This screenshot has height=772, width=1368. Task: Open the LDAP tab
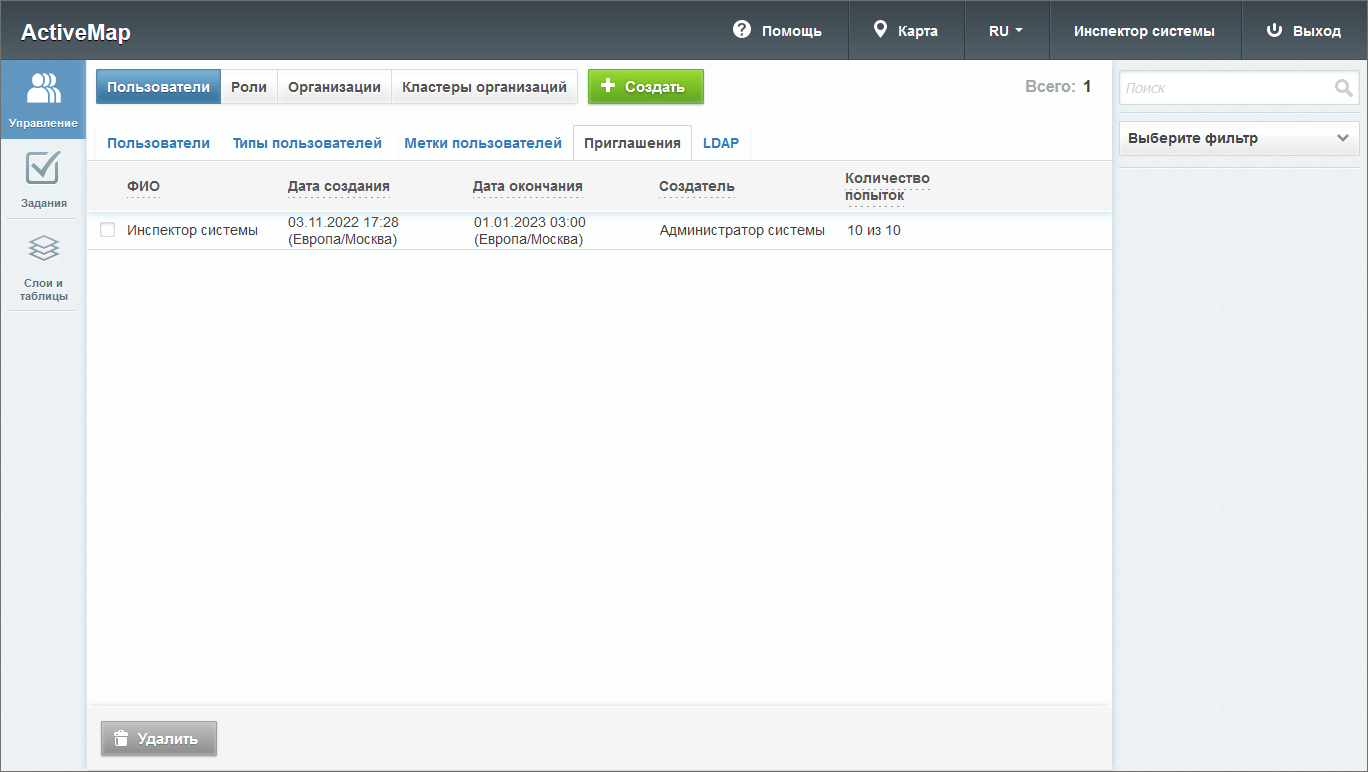tap(720, 143)
